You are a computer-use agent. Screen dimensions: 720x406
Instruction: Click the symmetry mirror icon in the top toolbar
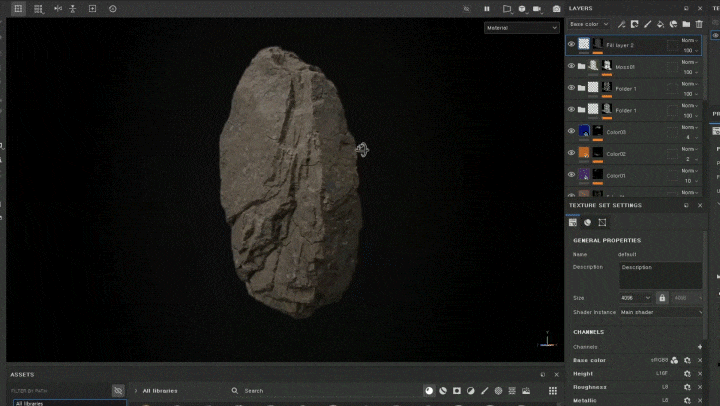(58, 9)
